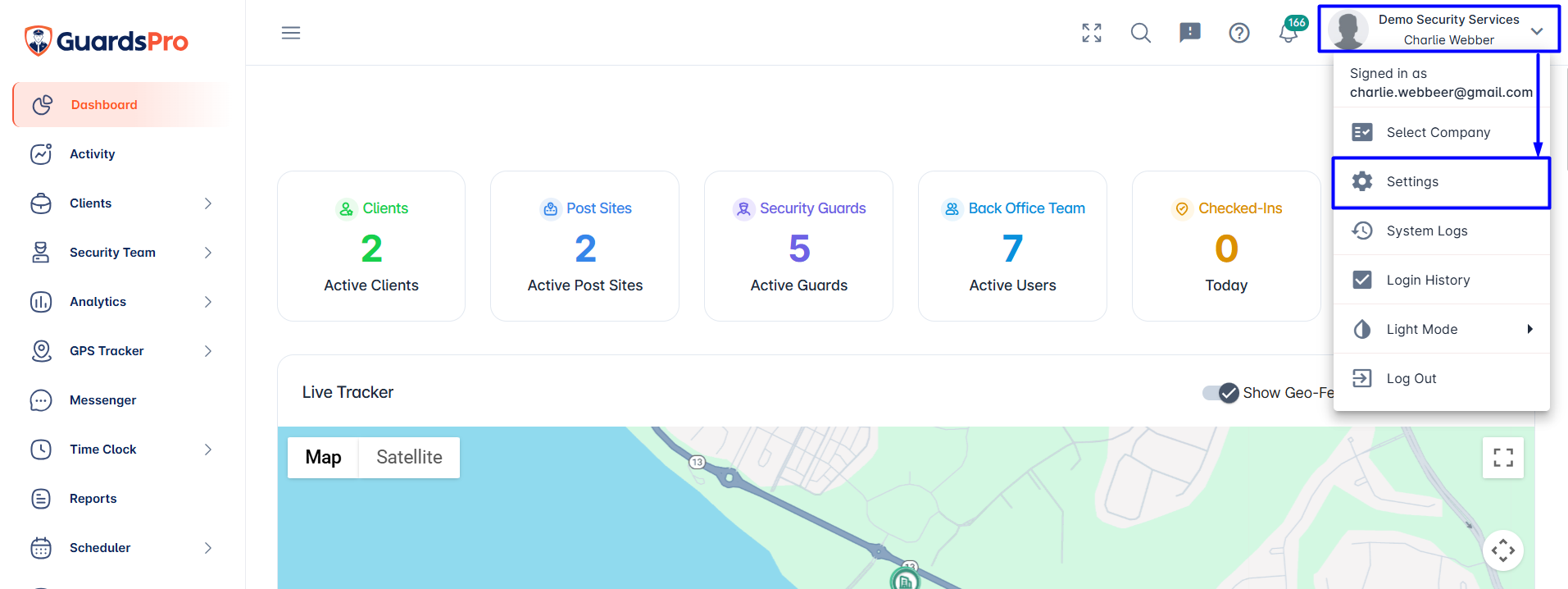This screenshot has width=1568, height=589.
Task: Toggle the Show Geo-Fence switch
Action: 1220,393
